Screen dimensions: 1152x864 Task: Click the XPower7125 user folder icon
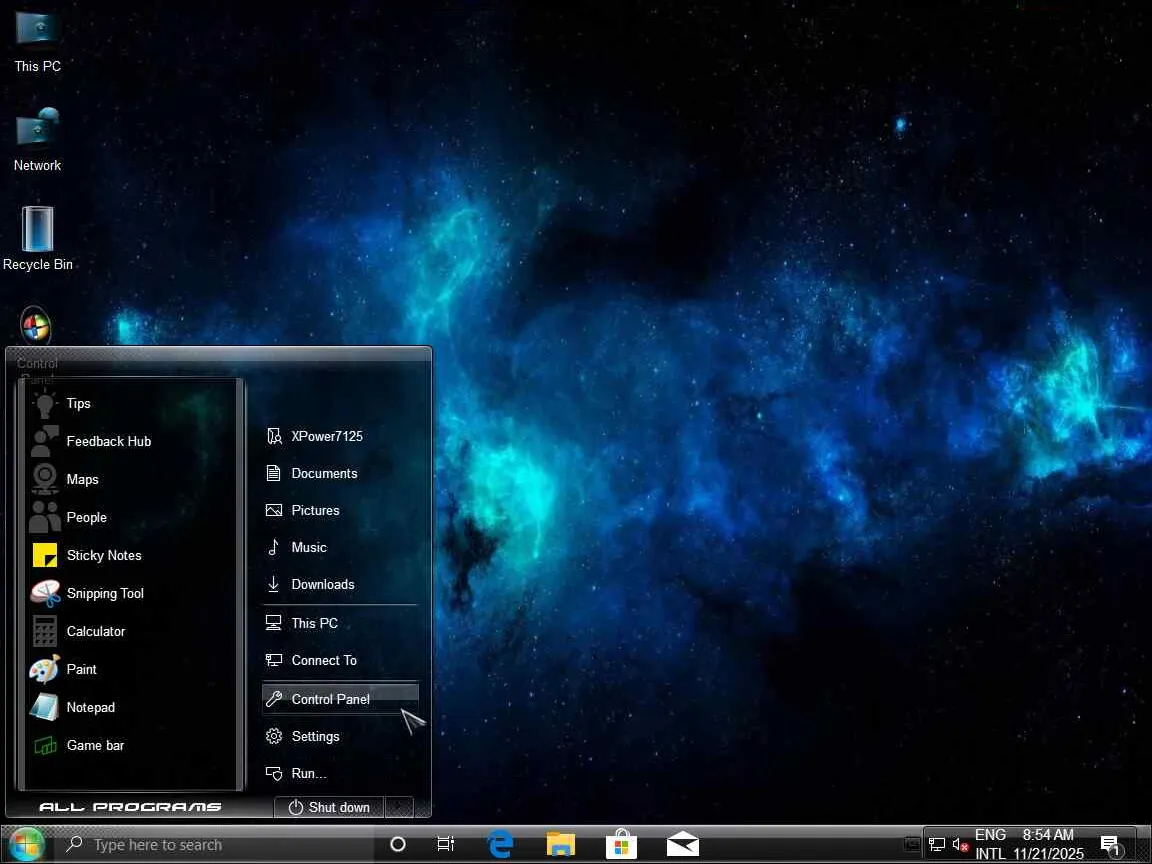pos(274,436)
